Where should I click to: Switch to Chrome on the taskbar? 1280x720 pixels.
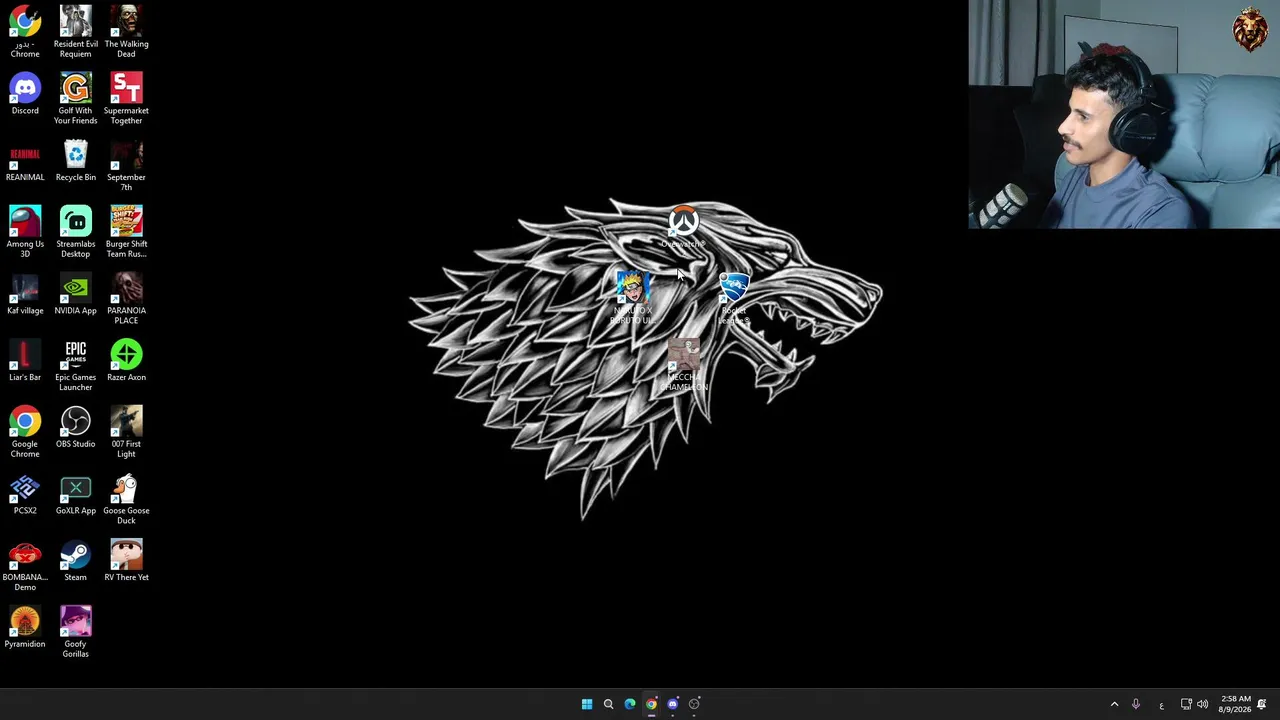coord(651,704)
